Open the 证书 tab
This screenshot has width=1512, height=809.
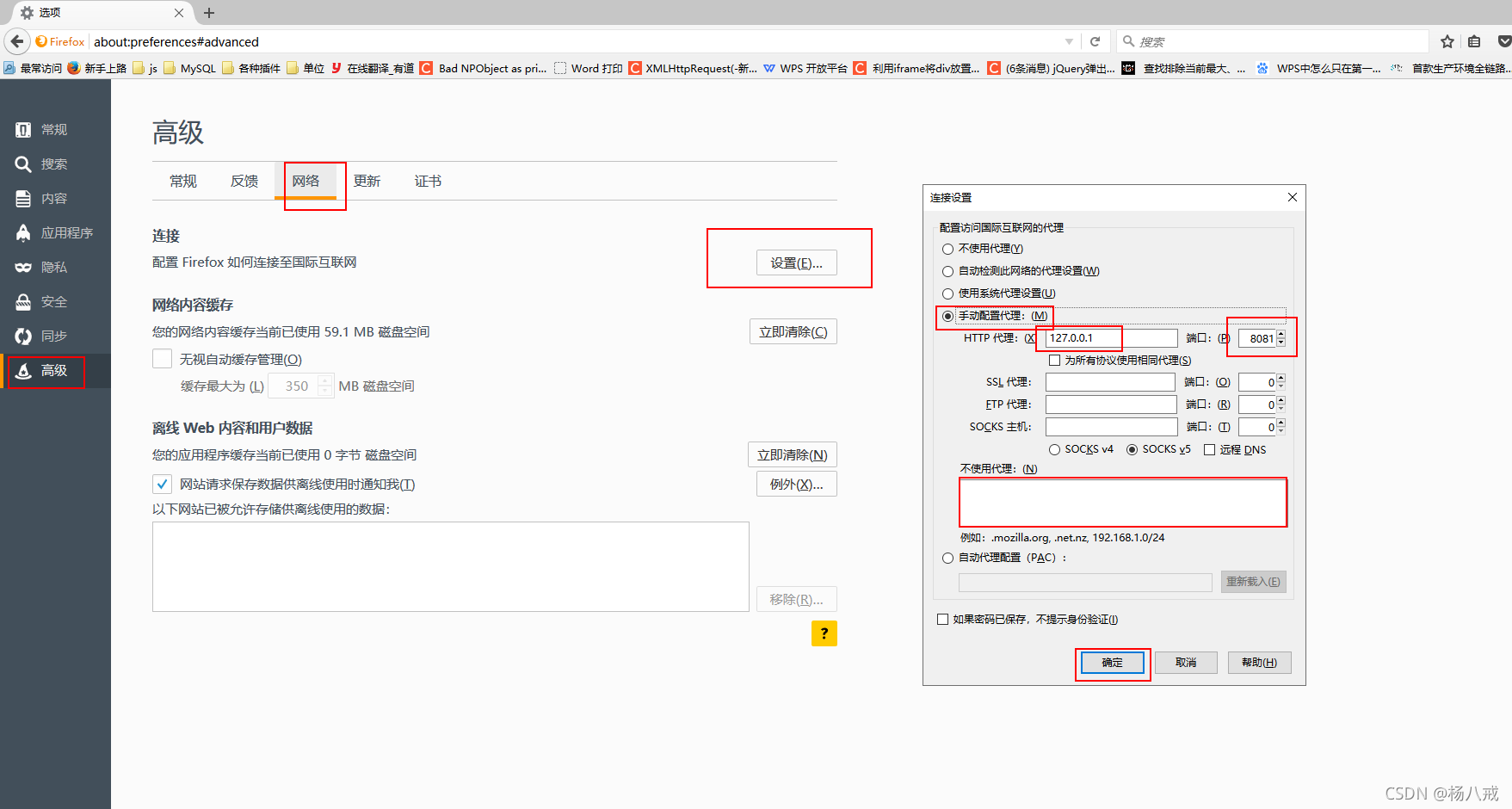428,181
